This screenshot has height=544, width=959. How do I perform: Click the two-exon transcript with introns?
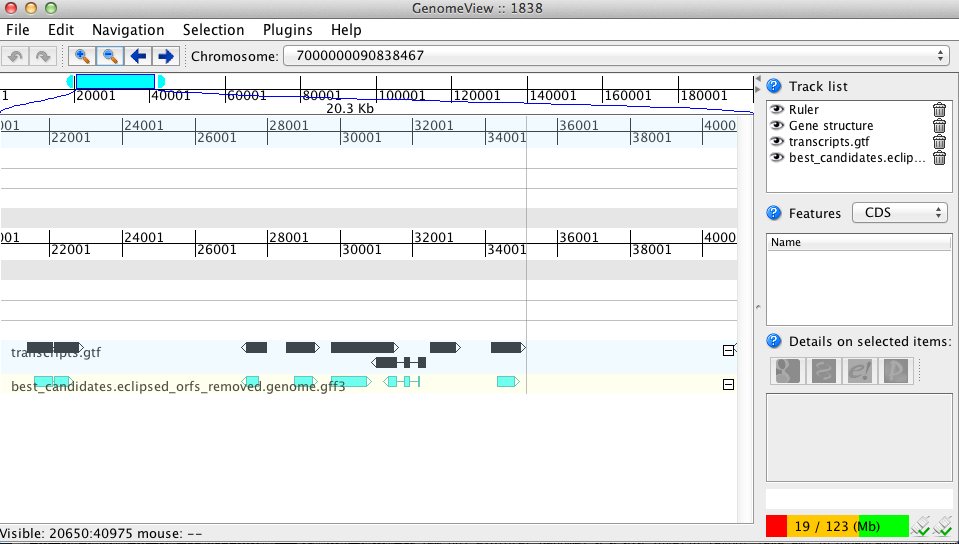click(399, 362)
